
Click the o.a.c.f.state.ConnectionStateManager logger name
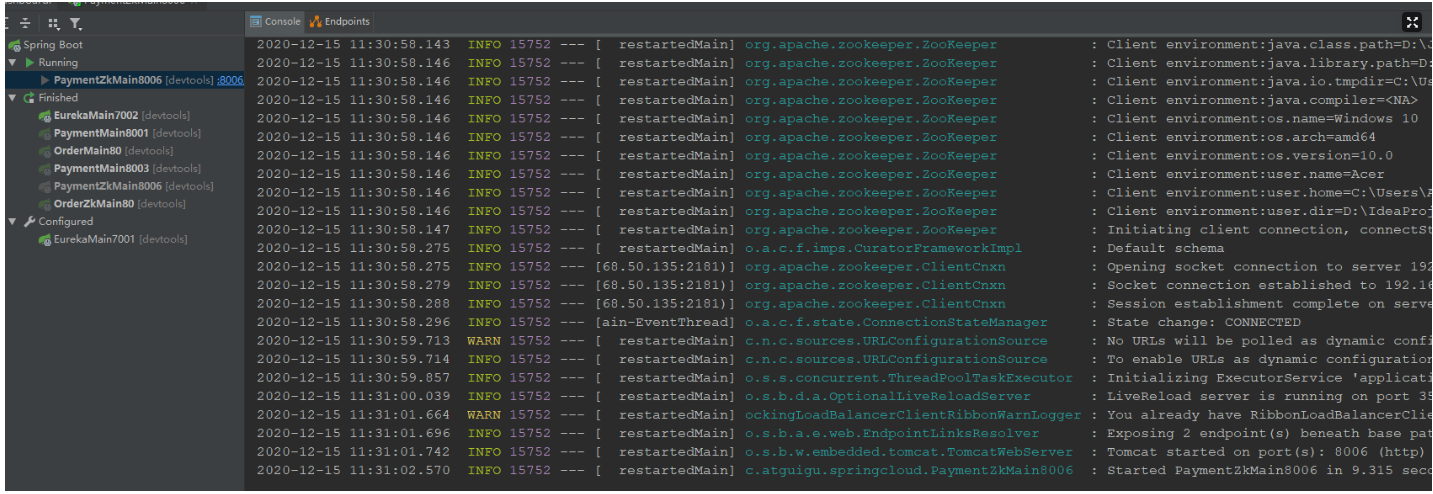point(896,323)
